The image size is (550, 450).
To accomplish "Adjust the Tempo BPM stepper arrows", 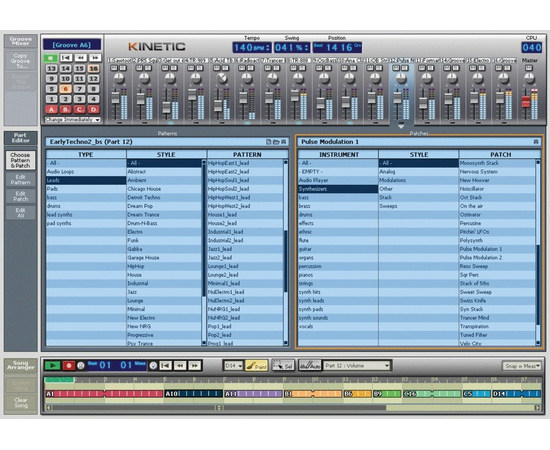I will coord(268,47).
